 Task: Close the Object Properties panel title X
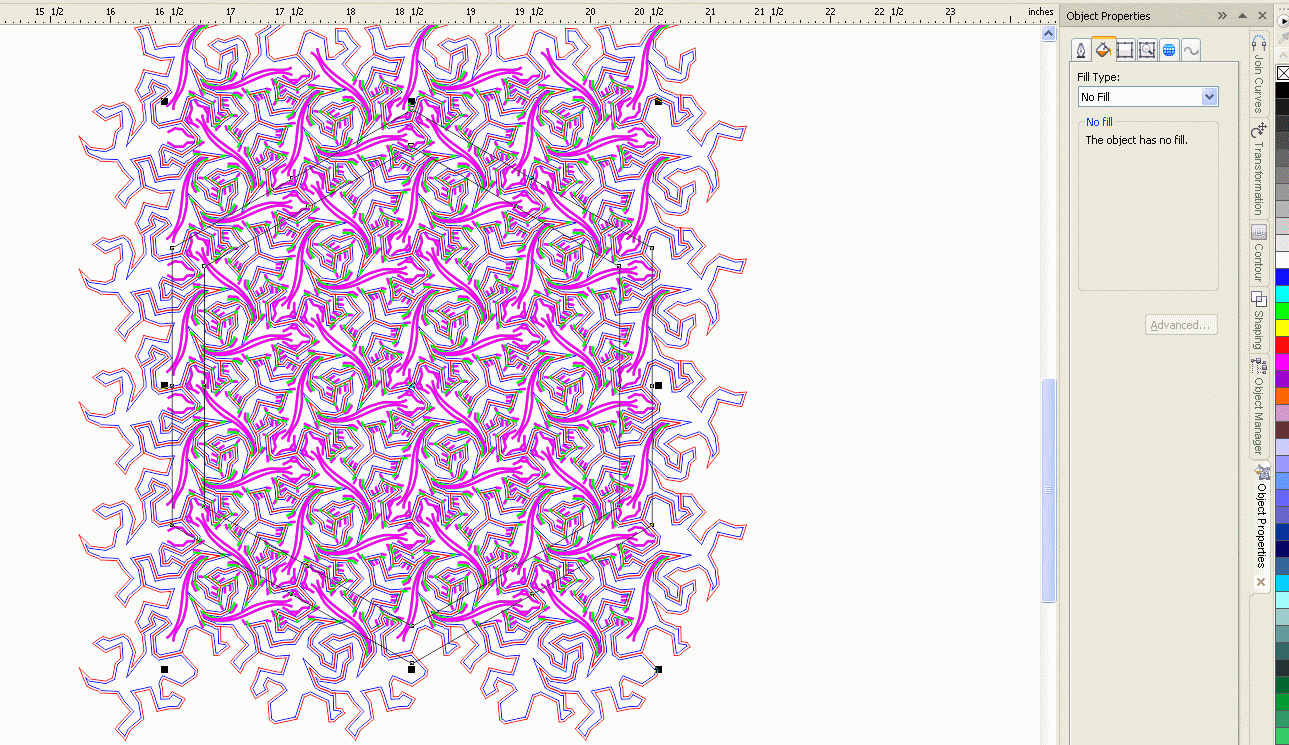pyautogui.click(x=1262, y=16)
